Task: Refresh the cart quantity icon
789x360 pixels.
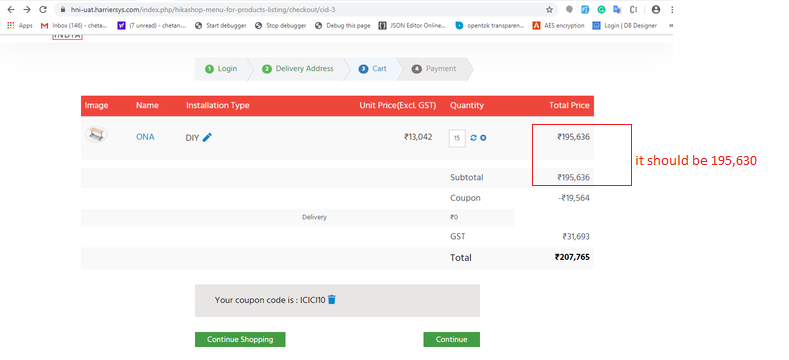Action: [474, 138]
